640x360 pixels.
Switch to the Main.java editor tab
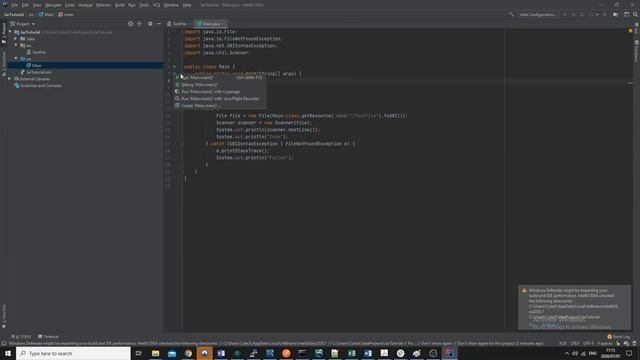(210, 24)
